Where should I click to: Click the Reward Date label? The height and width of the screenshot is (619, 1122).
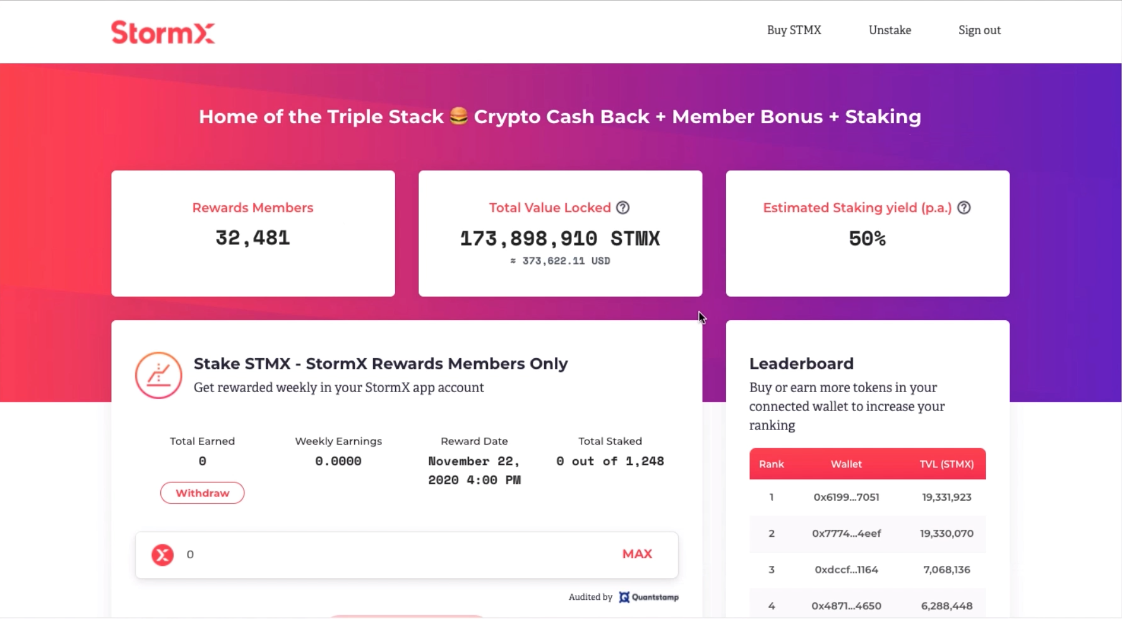pyautogui.click(x=474, y=441)
